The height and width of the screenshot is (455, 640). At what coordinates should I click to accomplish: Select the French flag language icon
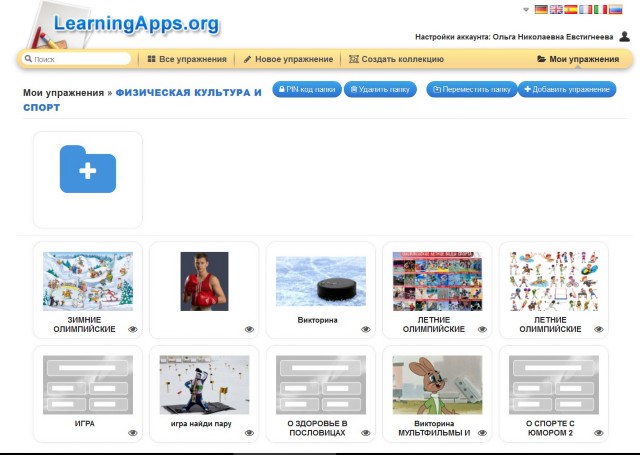(586, 9)
